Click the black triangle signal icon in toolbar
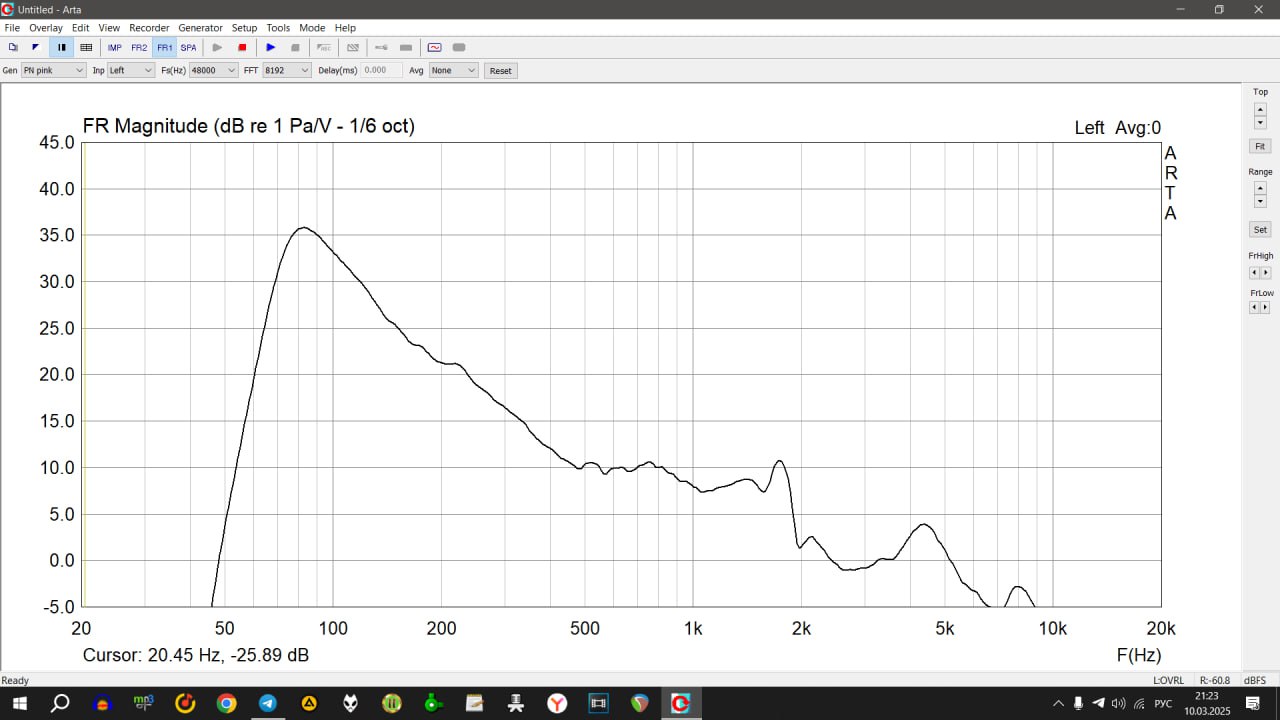The width and height of the screenshot is (1280, 720). 36,47
